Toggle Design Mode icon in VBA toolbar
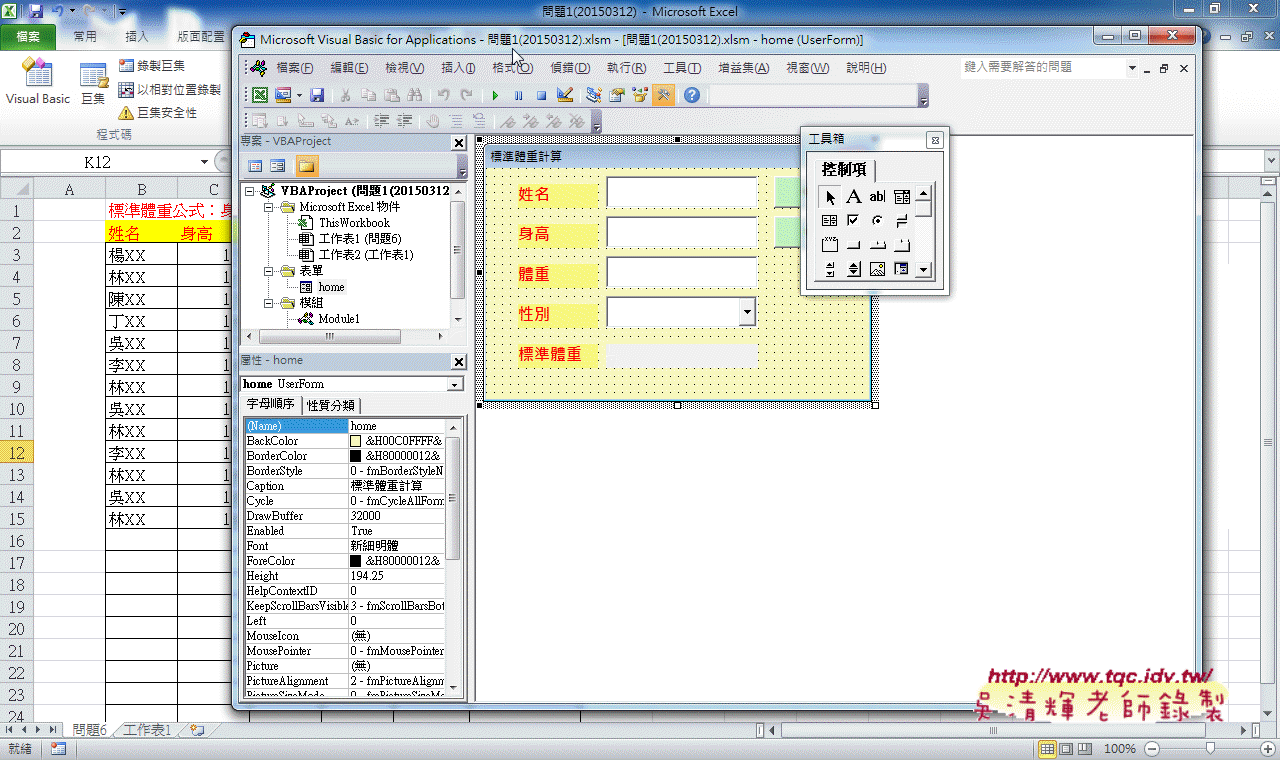Viewport: 1280px width, 760px height. tap(564, 95)
